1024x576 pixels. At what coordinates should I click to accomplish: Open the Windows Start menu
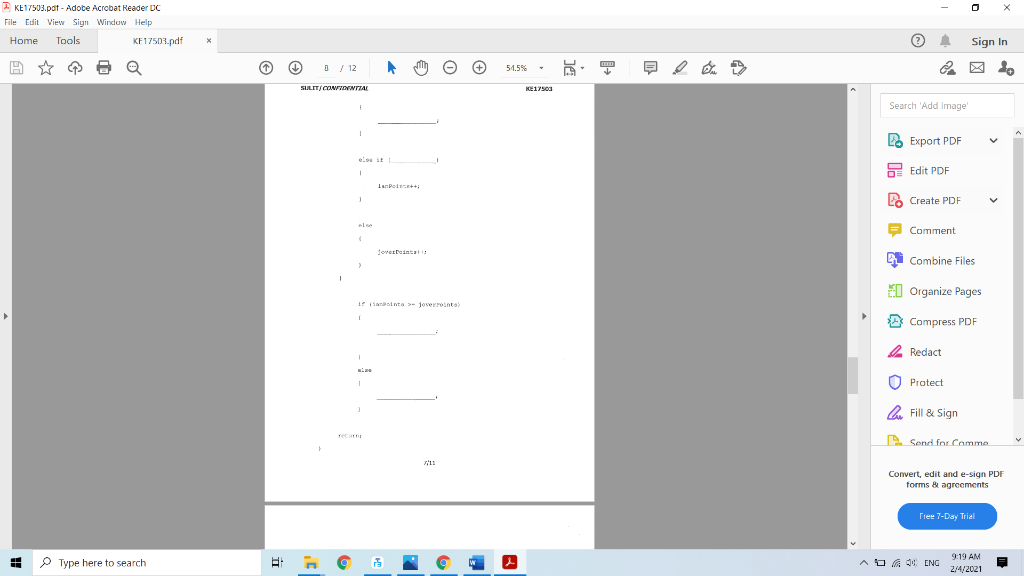[16, 562]
